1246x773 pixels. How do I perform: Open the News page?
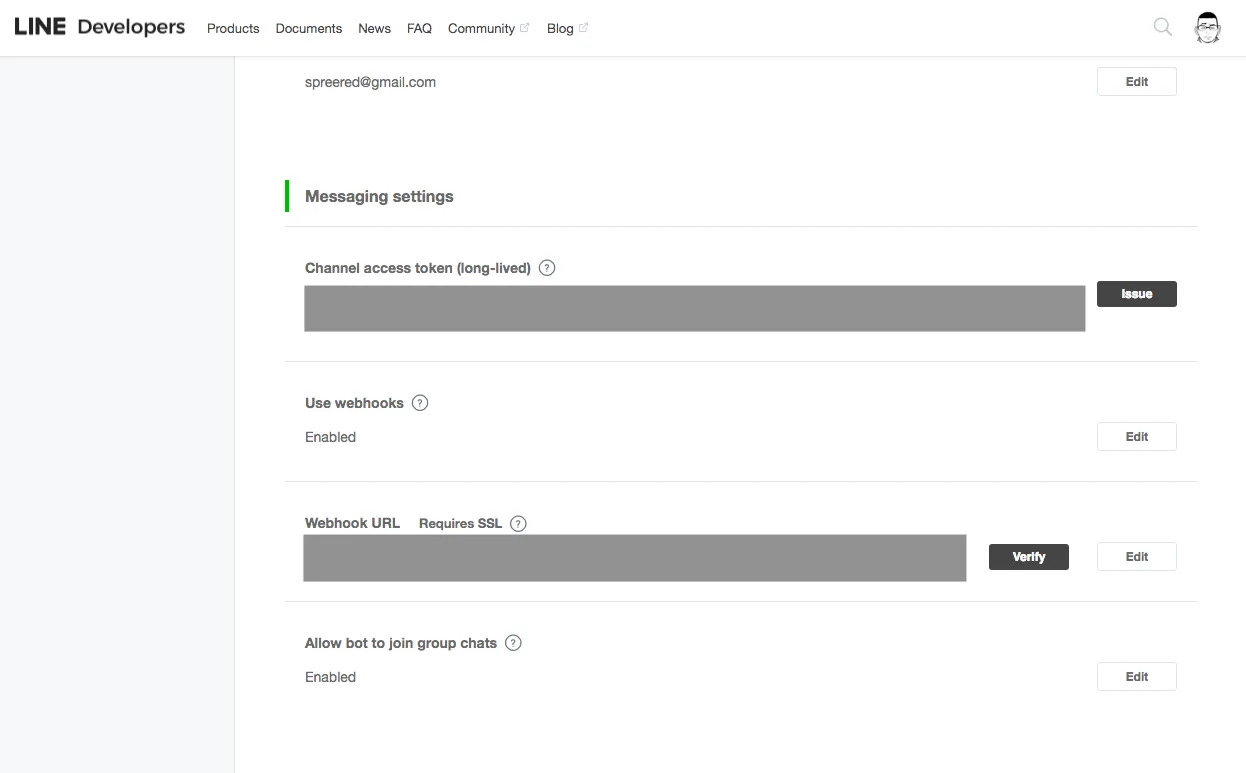click(x=374, y=28)
